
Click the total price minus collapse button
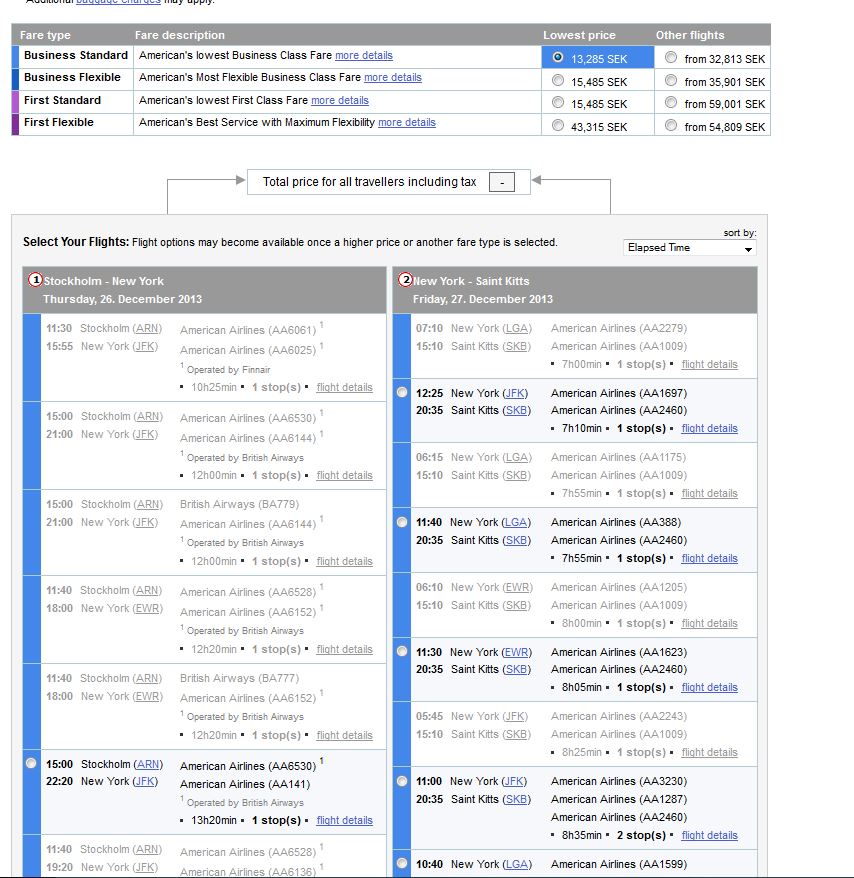pyautogui.click(x=503, y=182)
